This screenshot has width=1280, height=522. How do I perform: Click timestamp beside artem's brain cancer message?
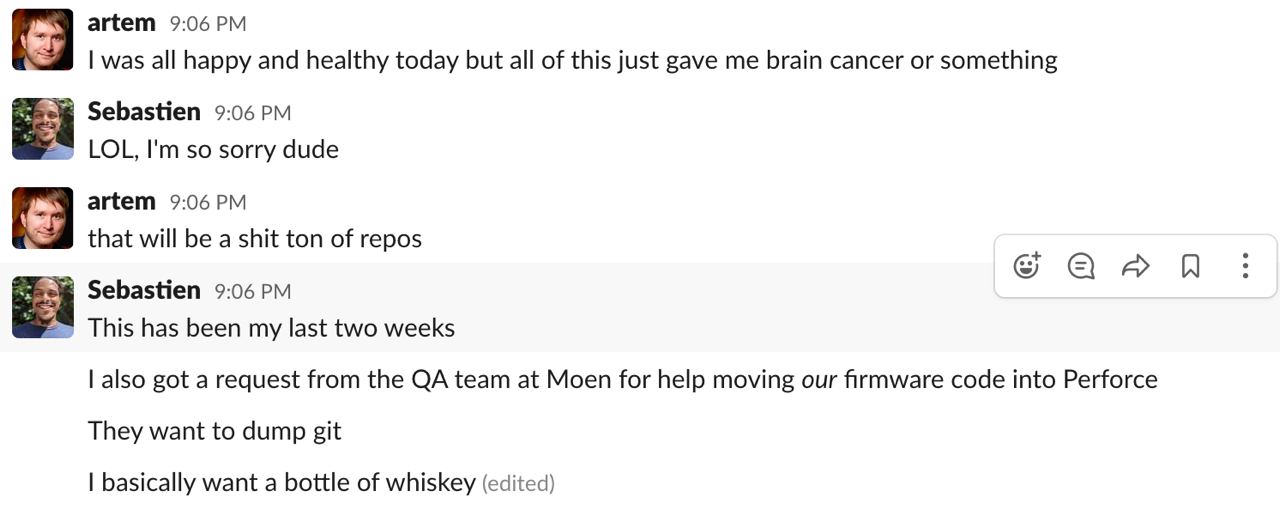(x=208, y=23)
